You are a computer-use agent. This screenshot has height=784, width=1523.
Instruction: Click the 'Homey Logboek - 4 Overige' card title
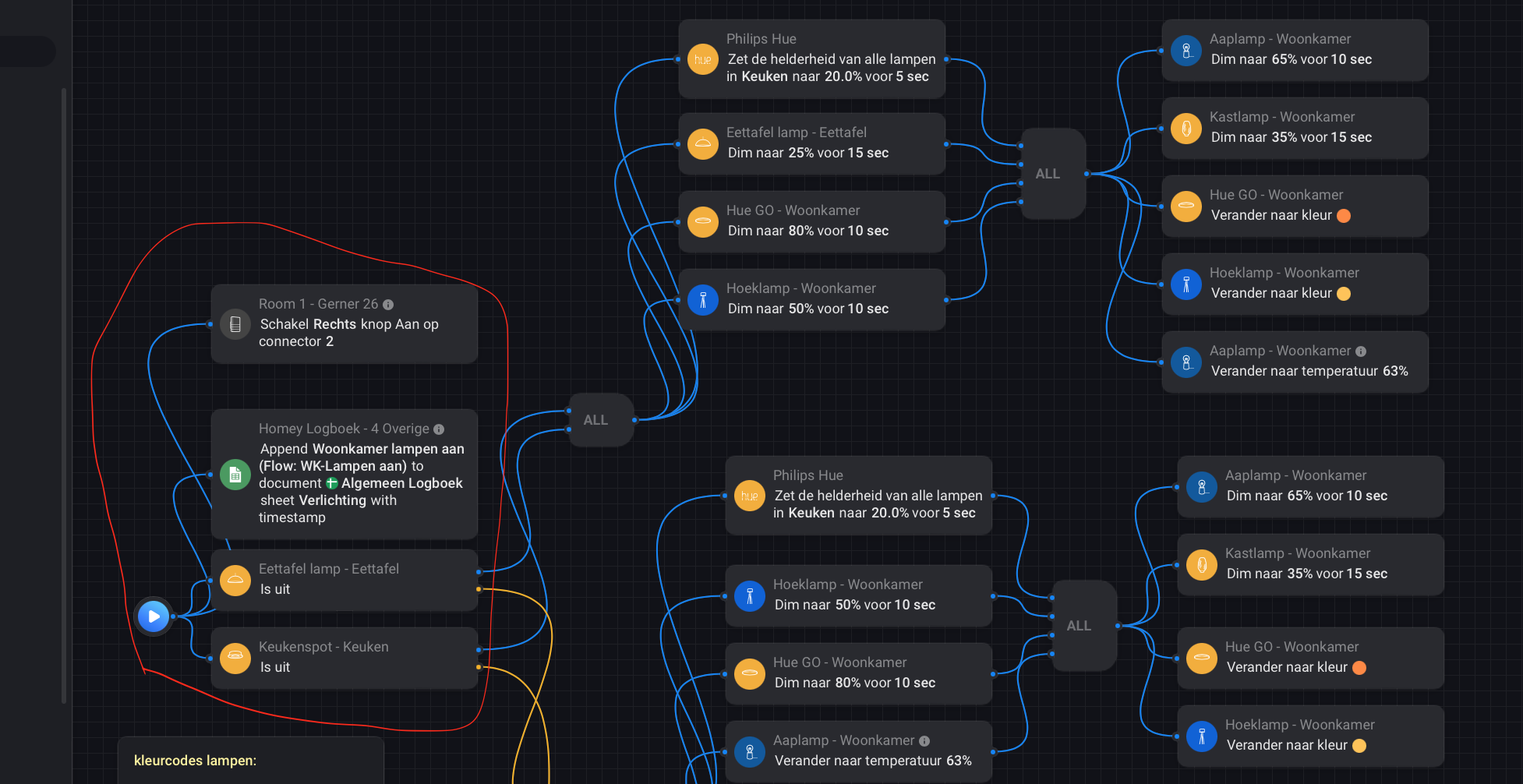(x=344, y=429)
